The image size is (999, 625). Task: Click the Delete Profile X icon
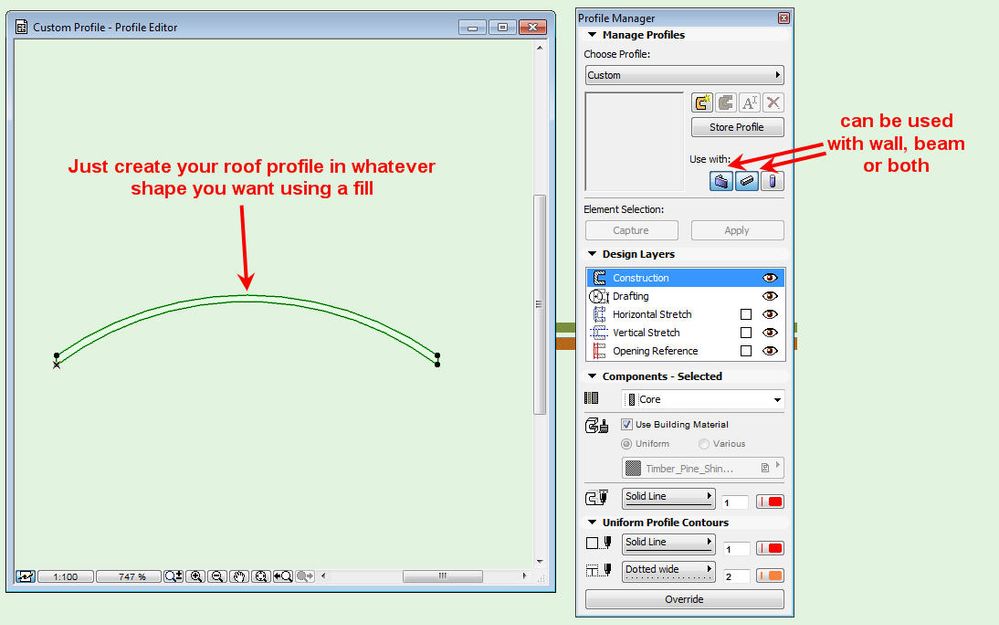coord(773,103)
